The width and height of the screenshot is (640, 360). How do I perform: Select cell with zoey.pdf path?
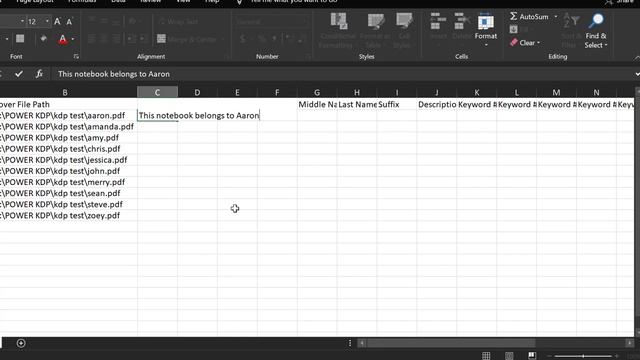68,216
